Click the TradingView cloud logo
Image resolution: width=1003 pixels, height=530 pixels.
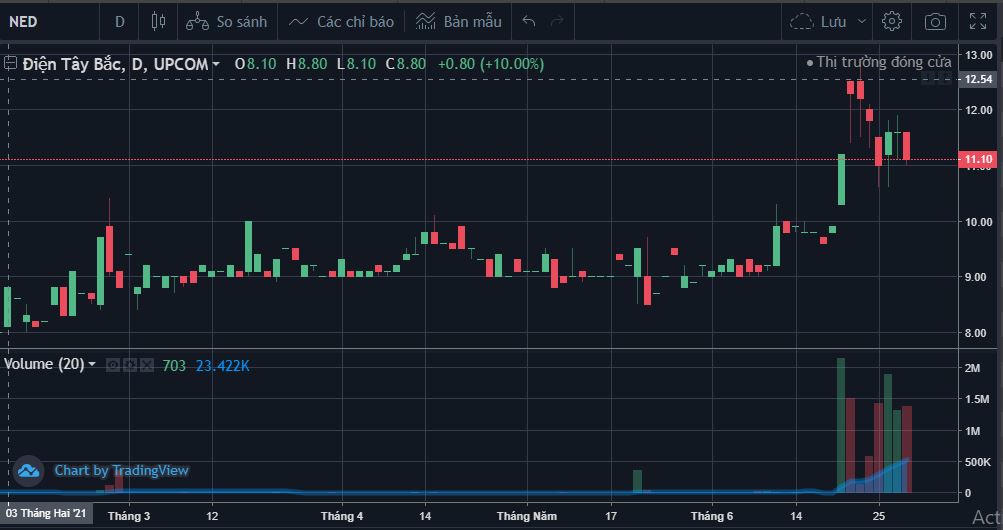28,470
